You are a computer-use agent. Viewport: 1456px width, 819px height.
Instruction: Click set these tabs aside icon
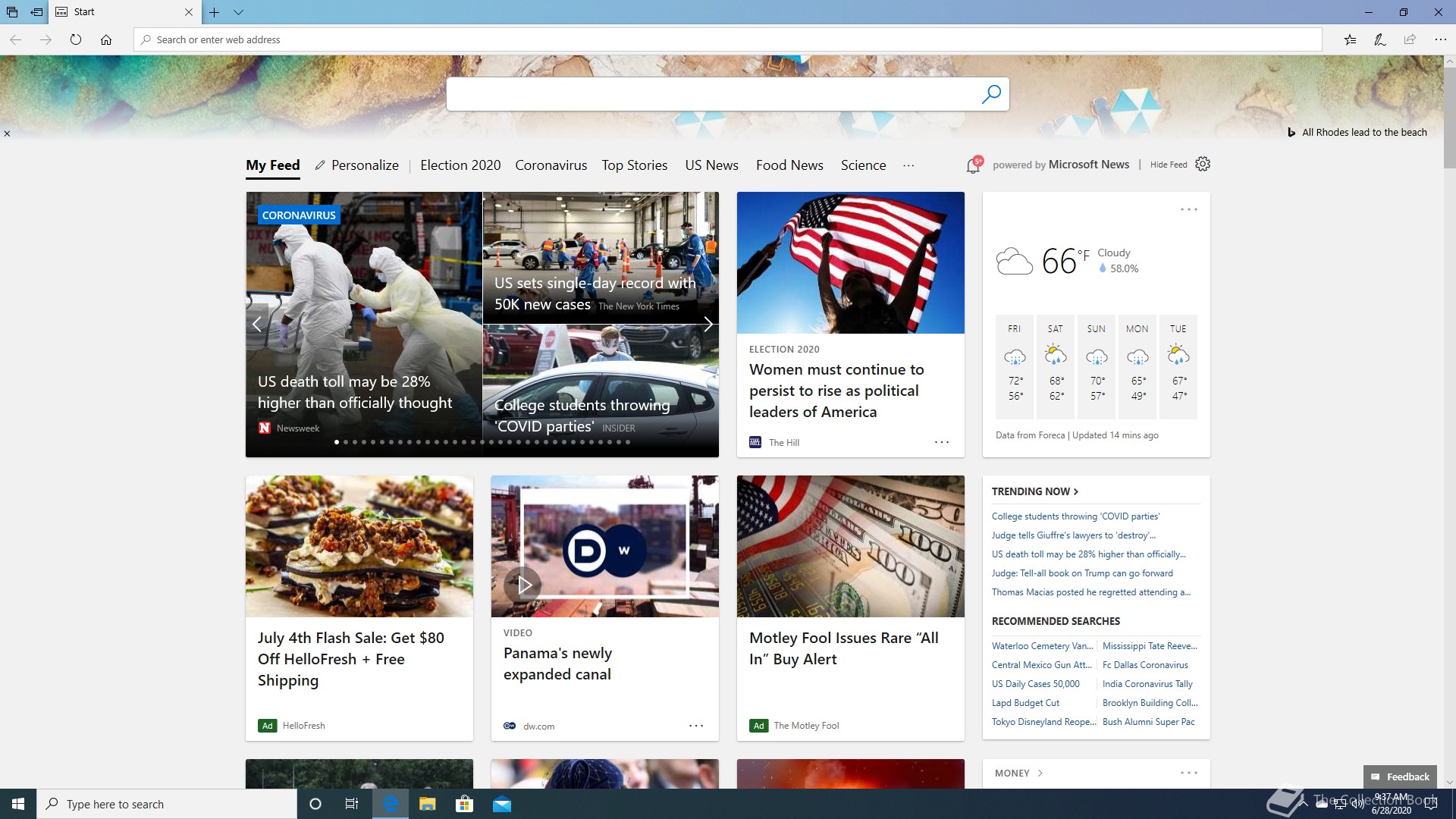click(x=36, y=12)
